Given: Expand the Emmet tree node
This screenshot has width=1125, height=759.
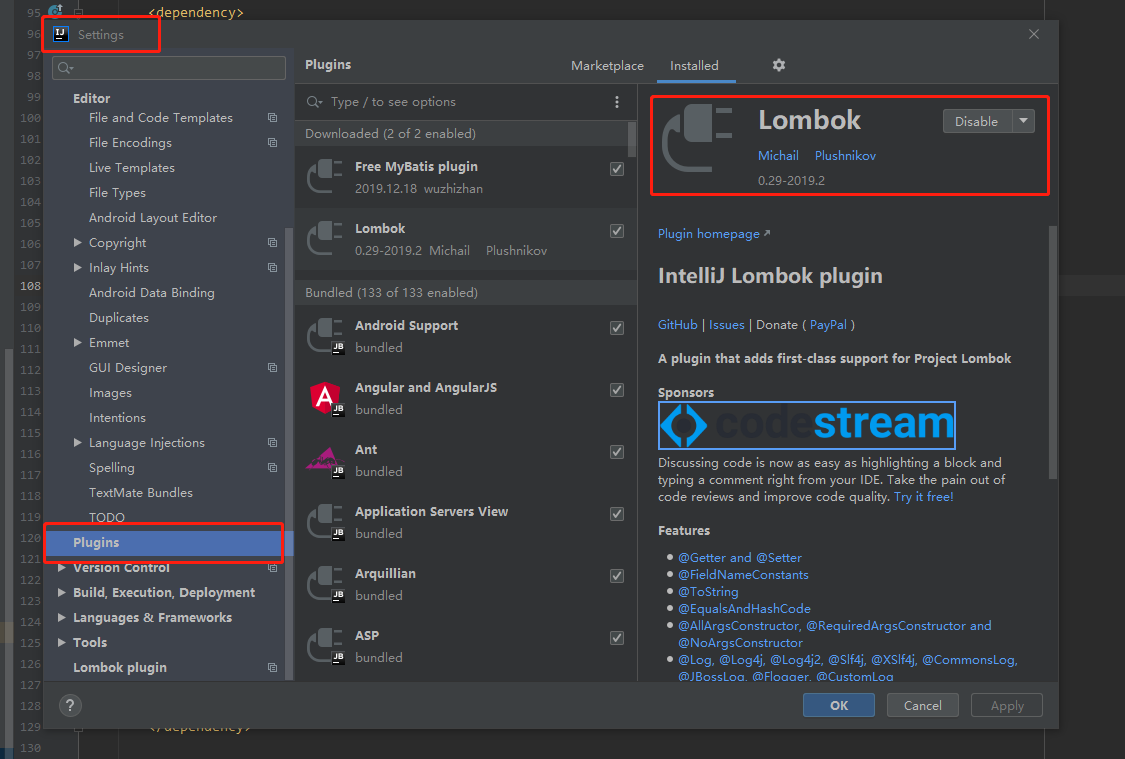Looking at the screenshot, I should click(77, 343).
